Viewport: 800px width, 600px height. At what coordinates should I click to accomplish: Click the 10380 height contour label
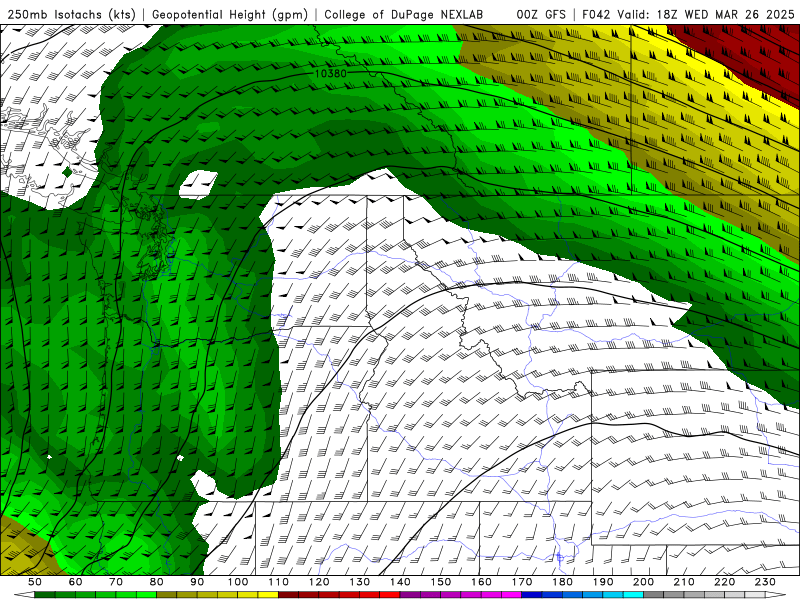tap(331, 73)
